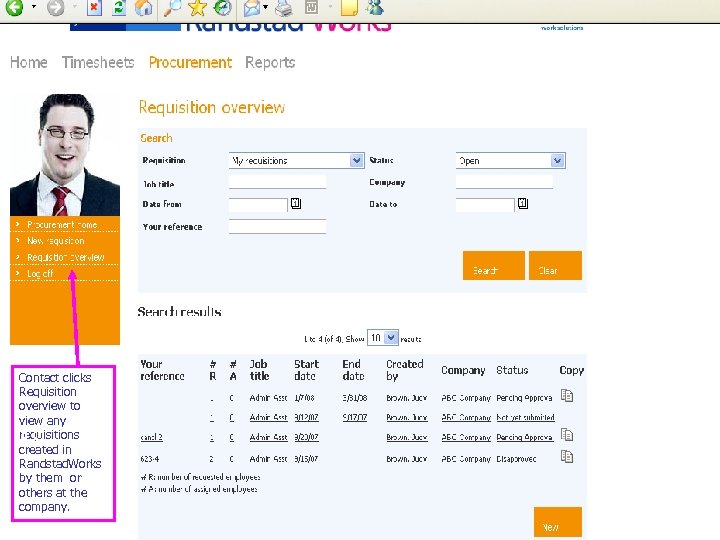720x540 pixels.
Task: Go to browser Home page icon
Action: (143, 7)
